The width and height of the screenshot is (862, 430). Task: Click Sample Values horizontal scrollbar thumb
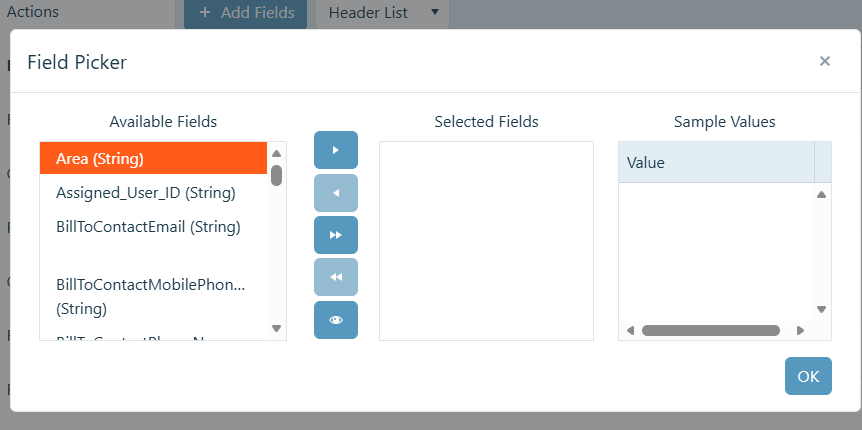[711, 330]
